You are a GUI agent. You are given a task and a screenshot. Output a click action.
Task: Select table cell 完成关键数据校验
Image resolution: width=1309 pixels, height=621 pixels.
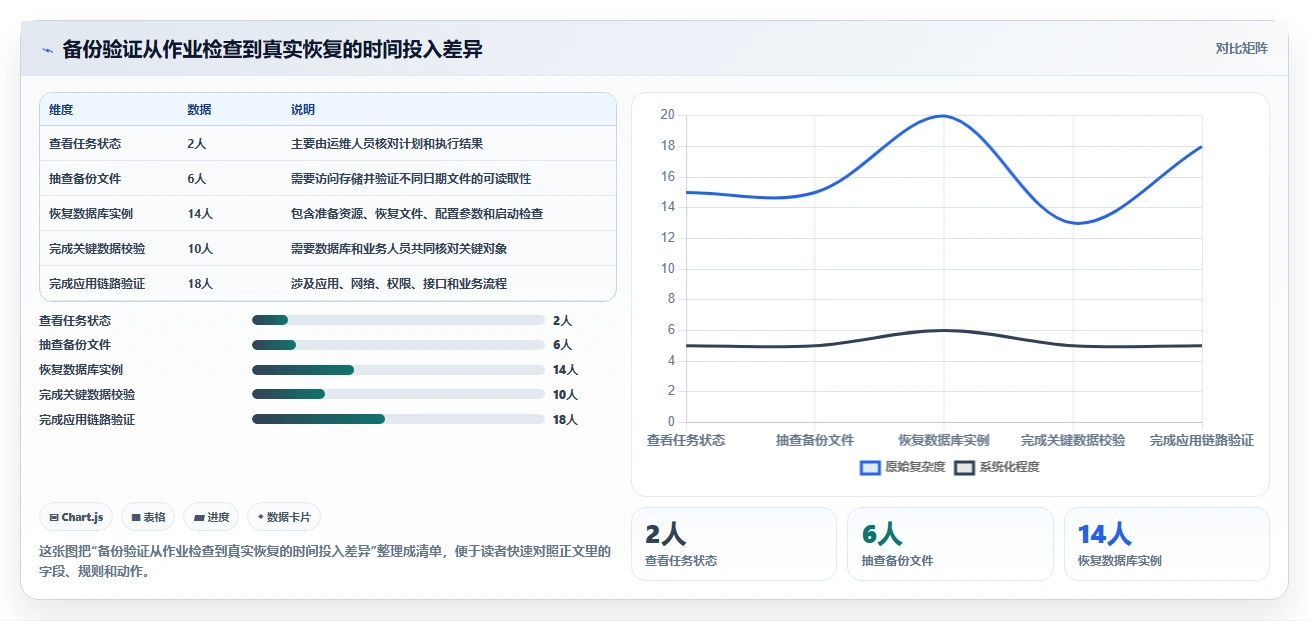point(97,249)
